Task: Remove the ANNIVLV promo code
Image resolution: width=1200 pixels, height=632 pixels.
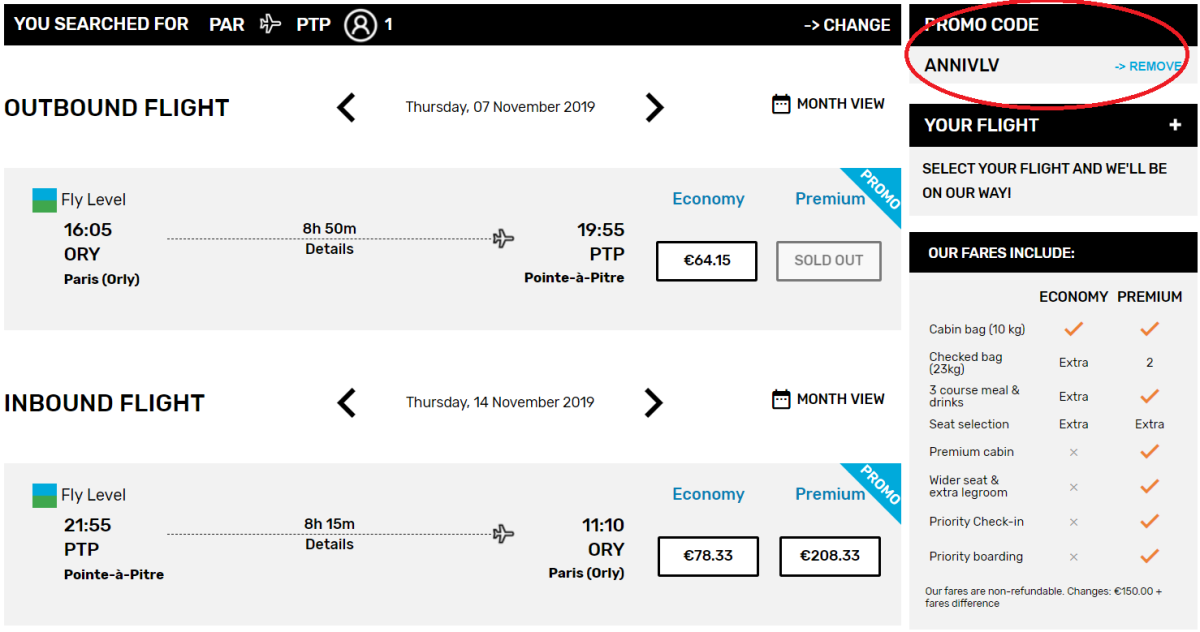Action: pos(1148,66)
